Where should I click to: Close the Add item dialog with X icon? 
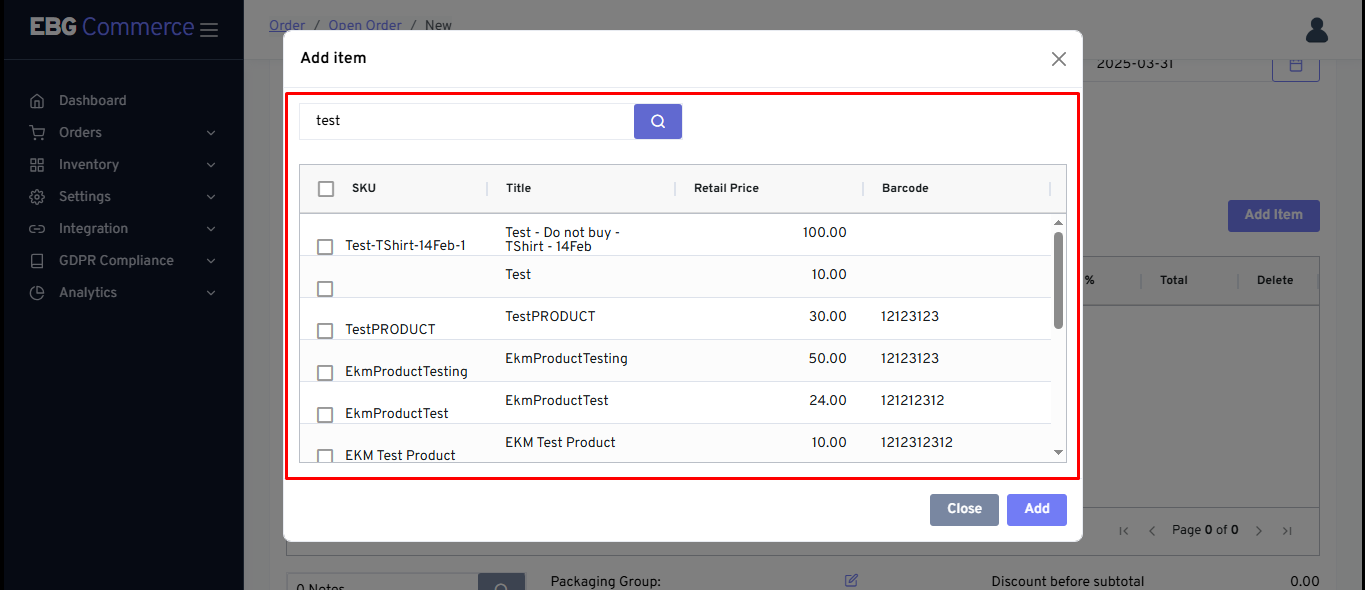coord(1058,59)
